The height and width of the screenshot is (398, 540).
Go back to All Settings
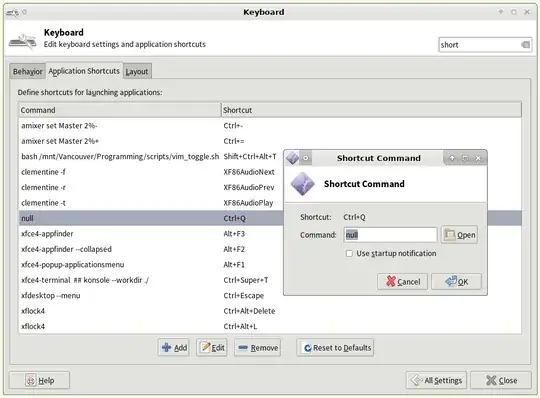pos(436,380)
